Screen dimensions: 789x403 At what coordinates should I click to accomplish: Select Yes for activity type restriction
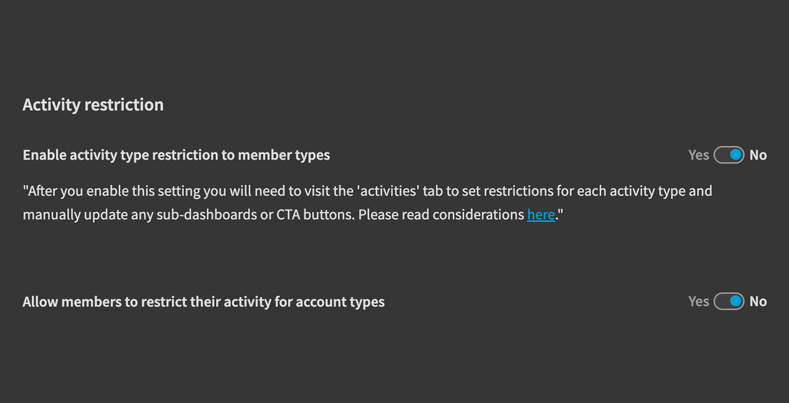coord(698,155)
